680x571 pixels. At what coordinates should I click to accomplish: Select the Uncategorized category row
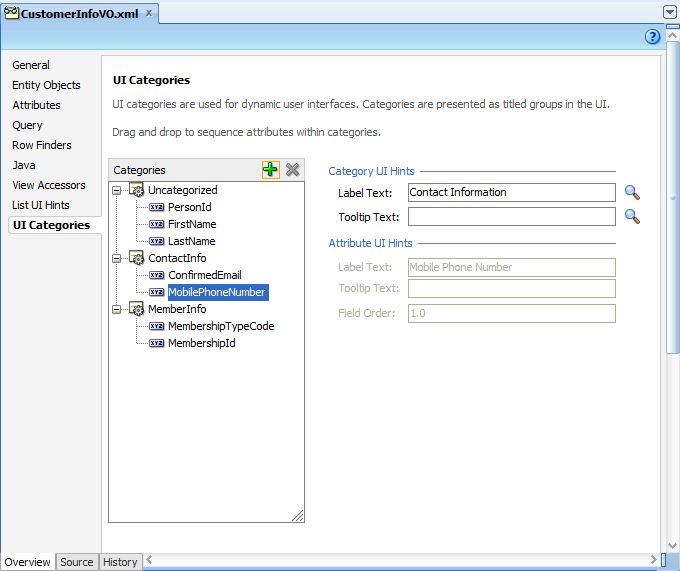point(183,190)
